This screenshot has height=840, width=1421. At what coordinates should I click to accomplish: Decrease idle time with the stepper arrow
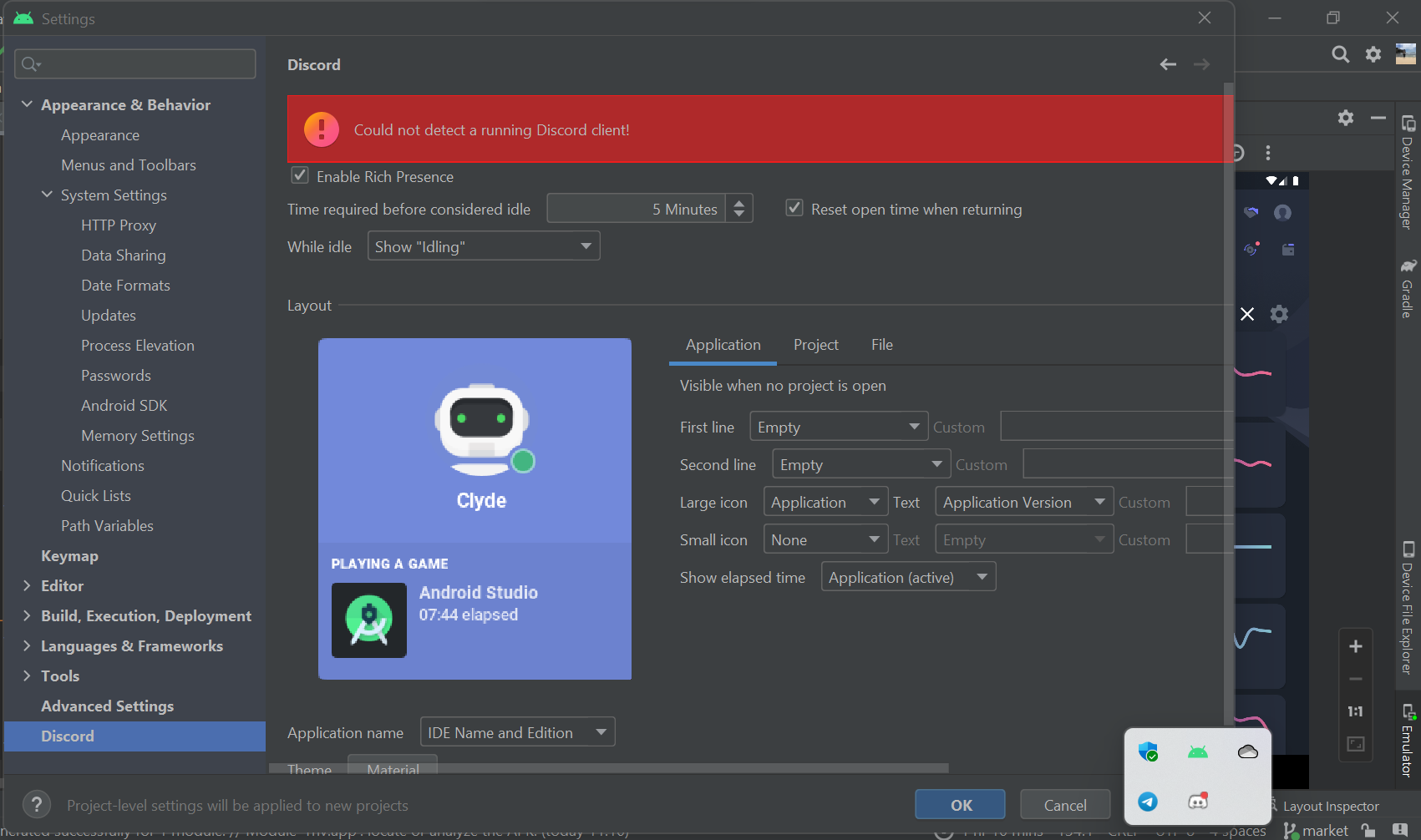tap(738, 215)
